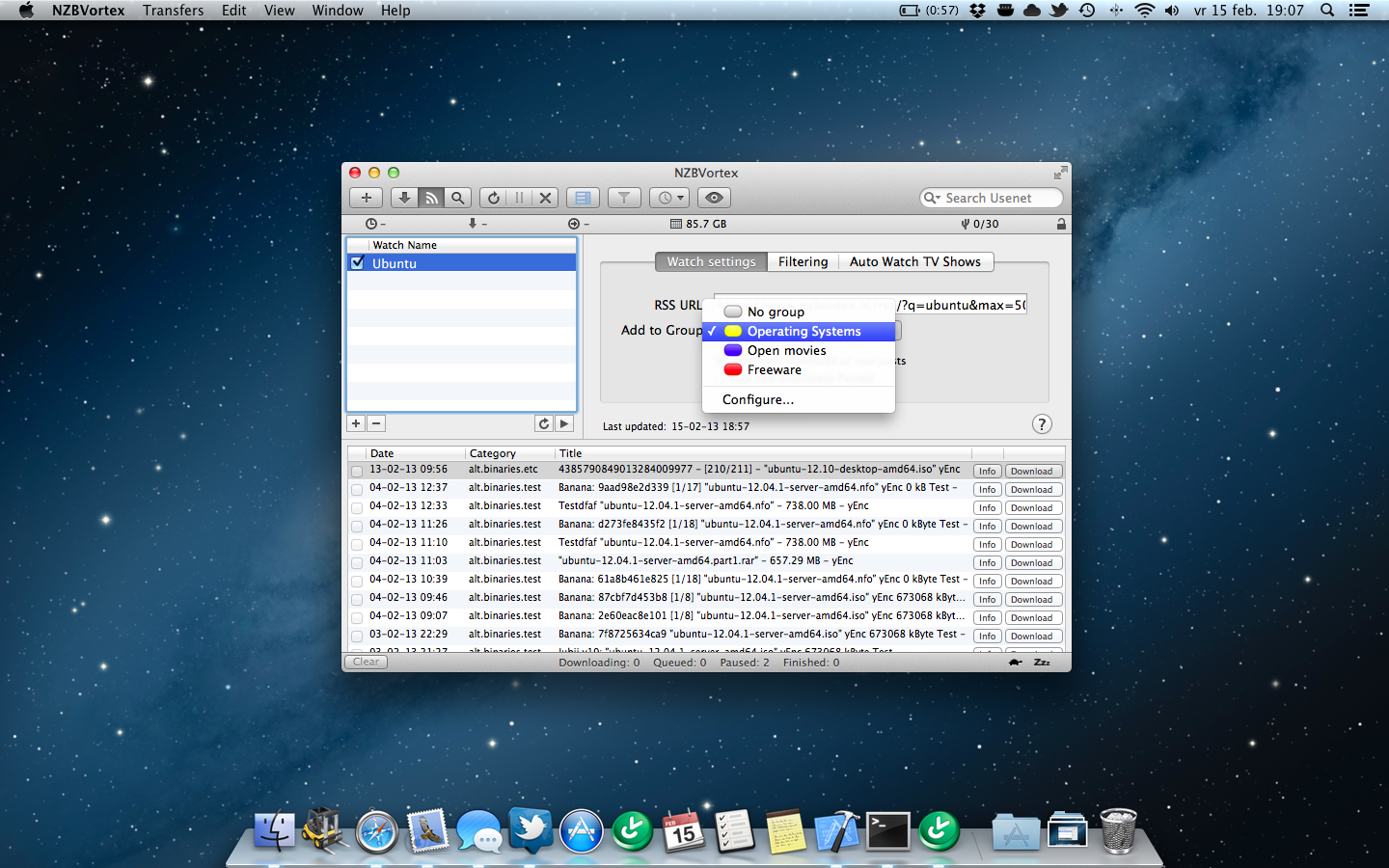Refresh the watch list with reload icon

point(544,423)
